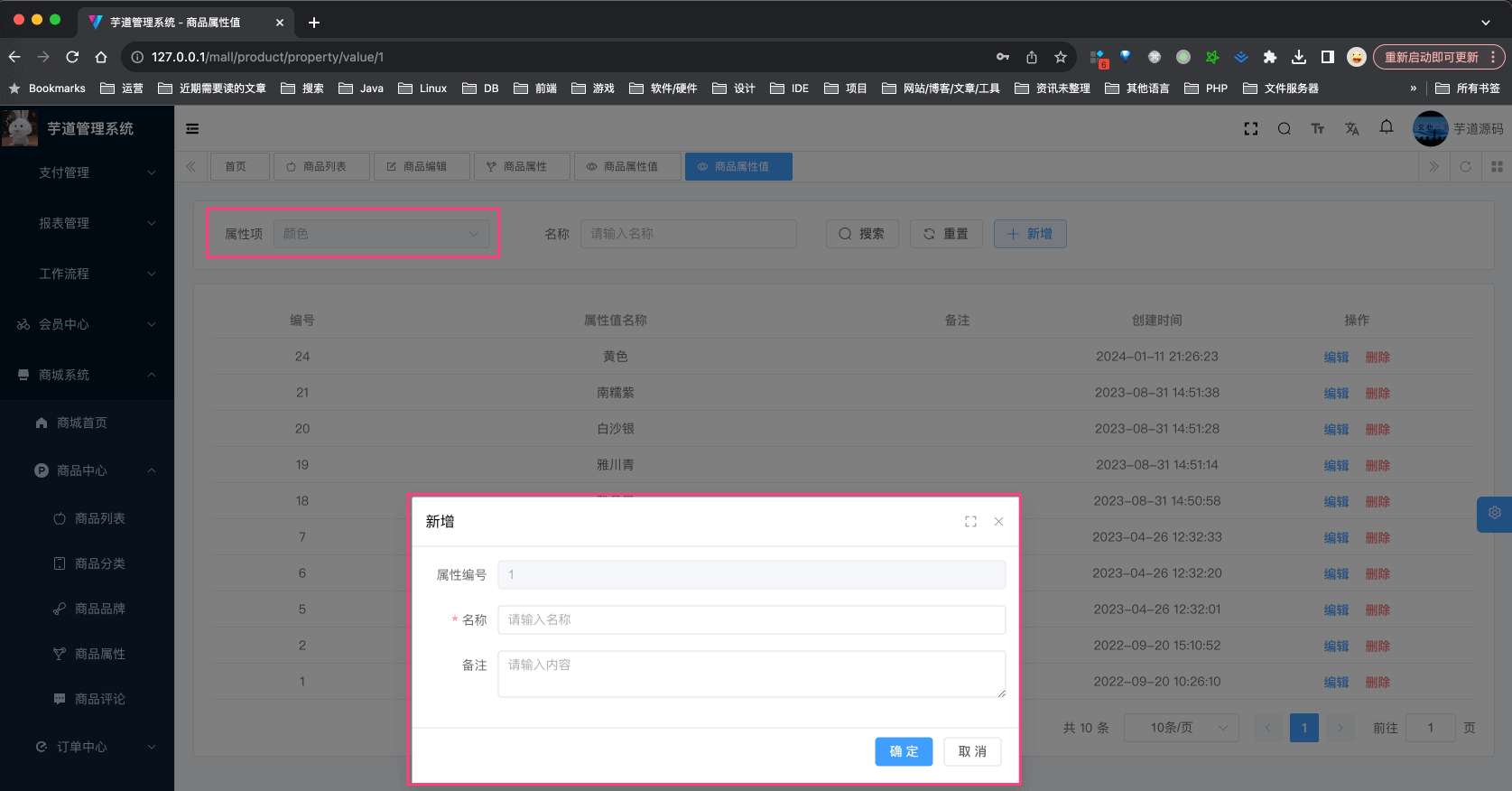Screen dimensions: 1512x791
Task: Maximize the 新增 dialog with the fullscreen icon
Action: pyautogui.click(x=970, y=522)
